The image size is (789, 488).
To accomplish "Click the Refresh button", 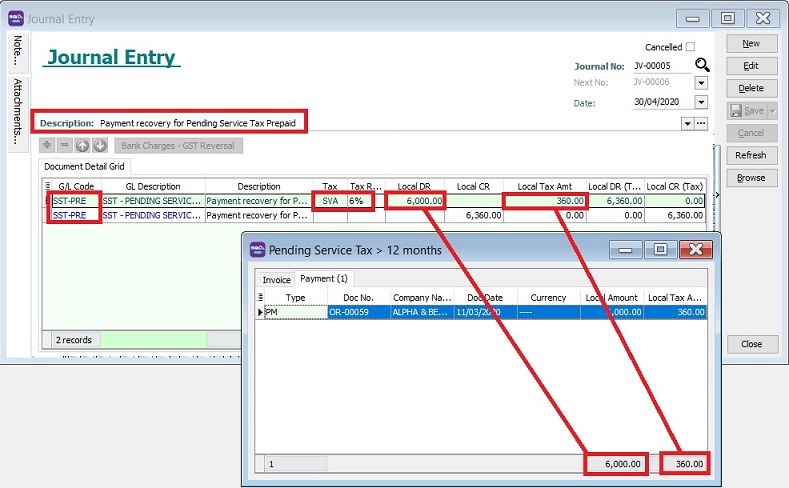I will point(751,155).
